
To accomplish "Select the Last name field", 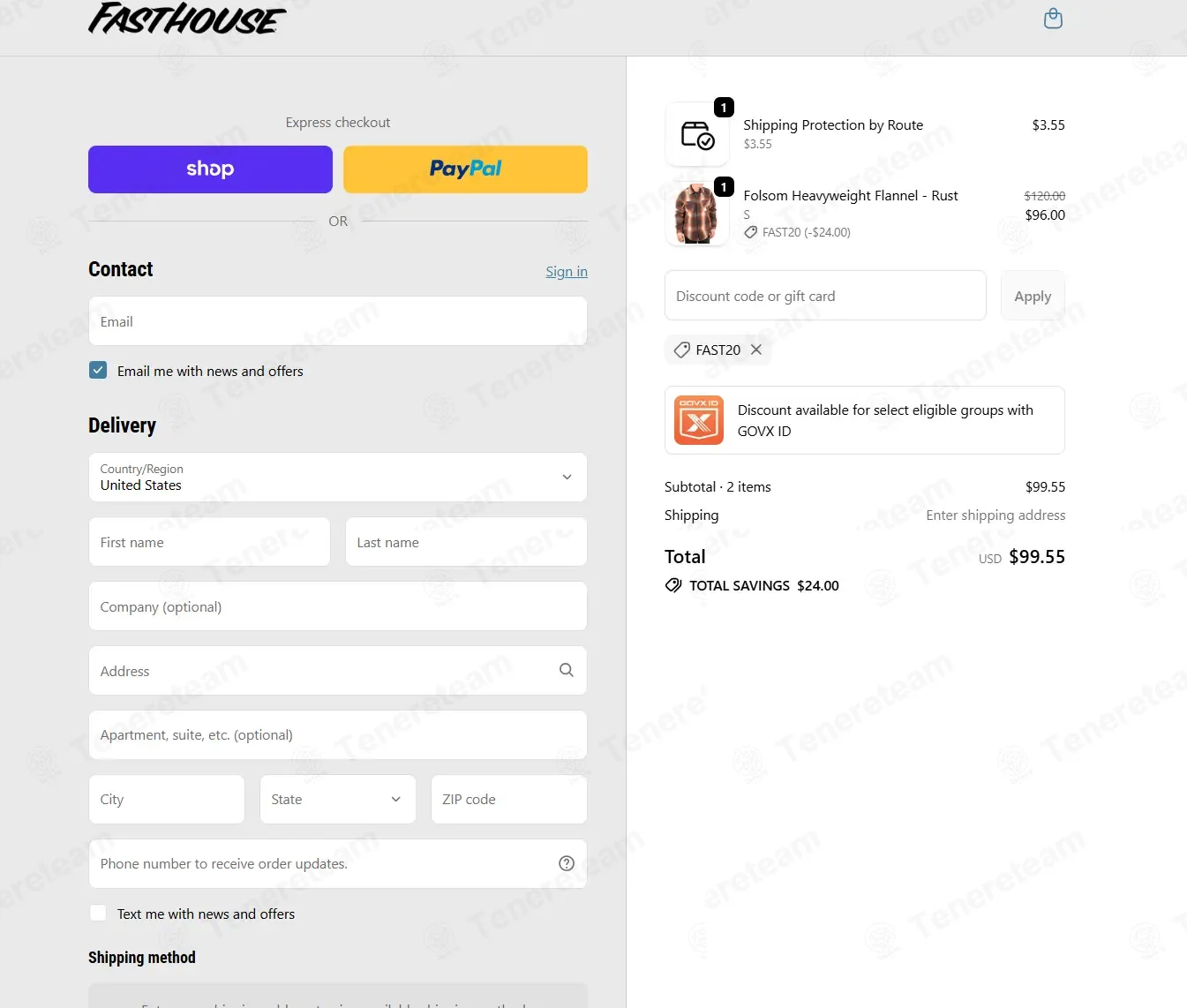I will point(466,542).
